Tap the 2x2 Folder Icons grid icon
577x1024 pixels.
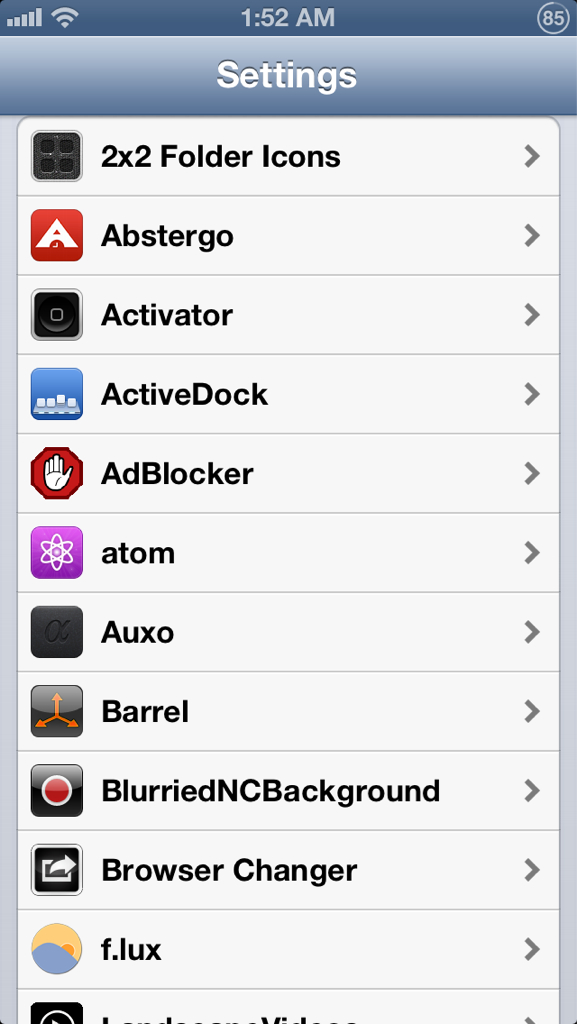coord(57,156)
